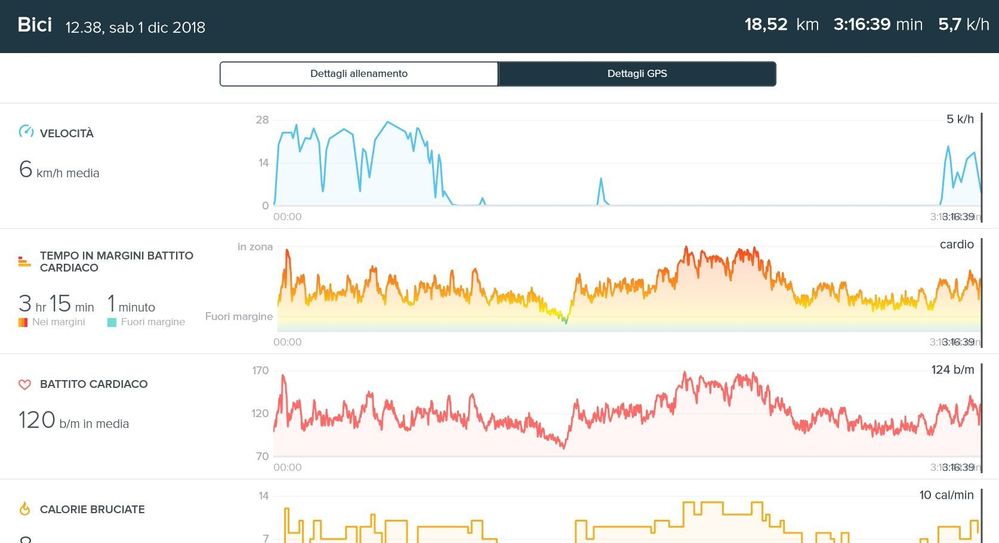Click the Velocità speedometer icon
999x543 pixels.
(26, 132)
